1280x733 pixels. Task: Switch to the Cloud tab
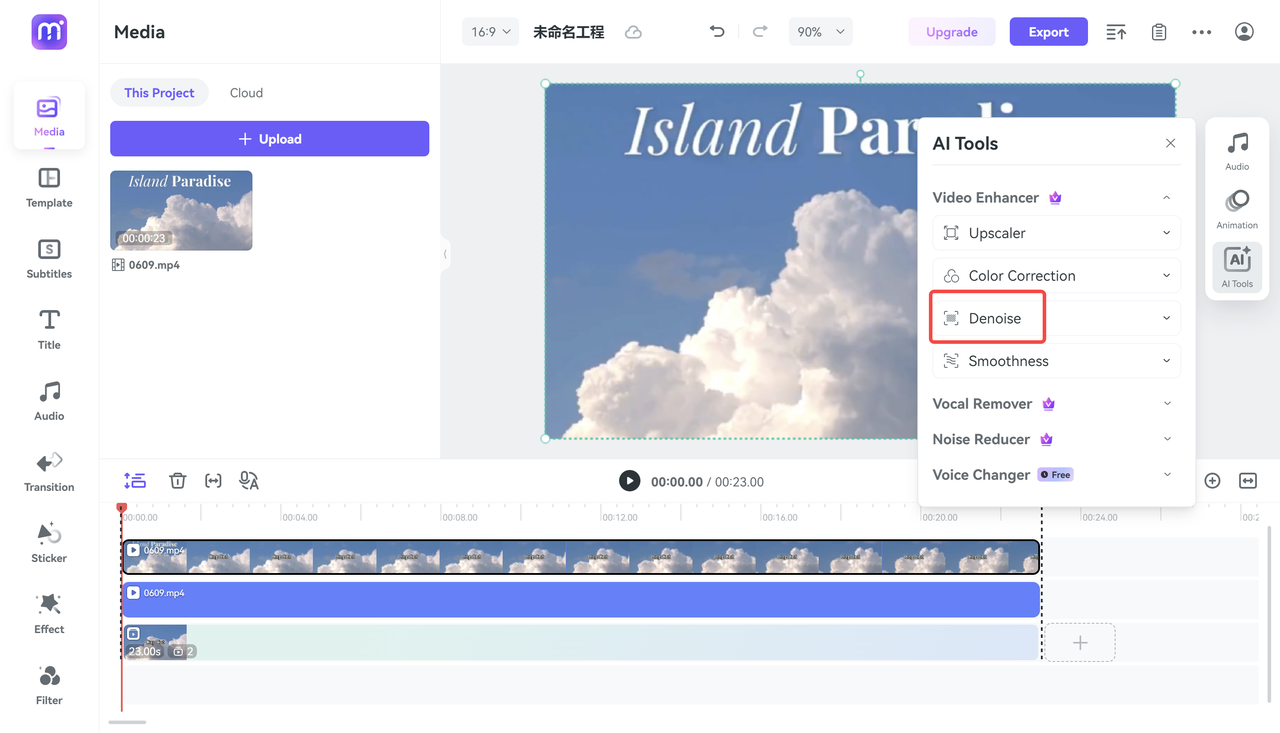(x=246, y=92)
